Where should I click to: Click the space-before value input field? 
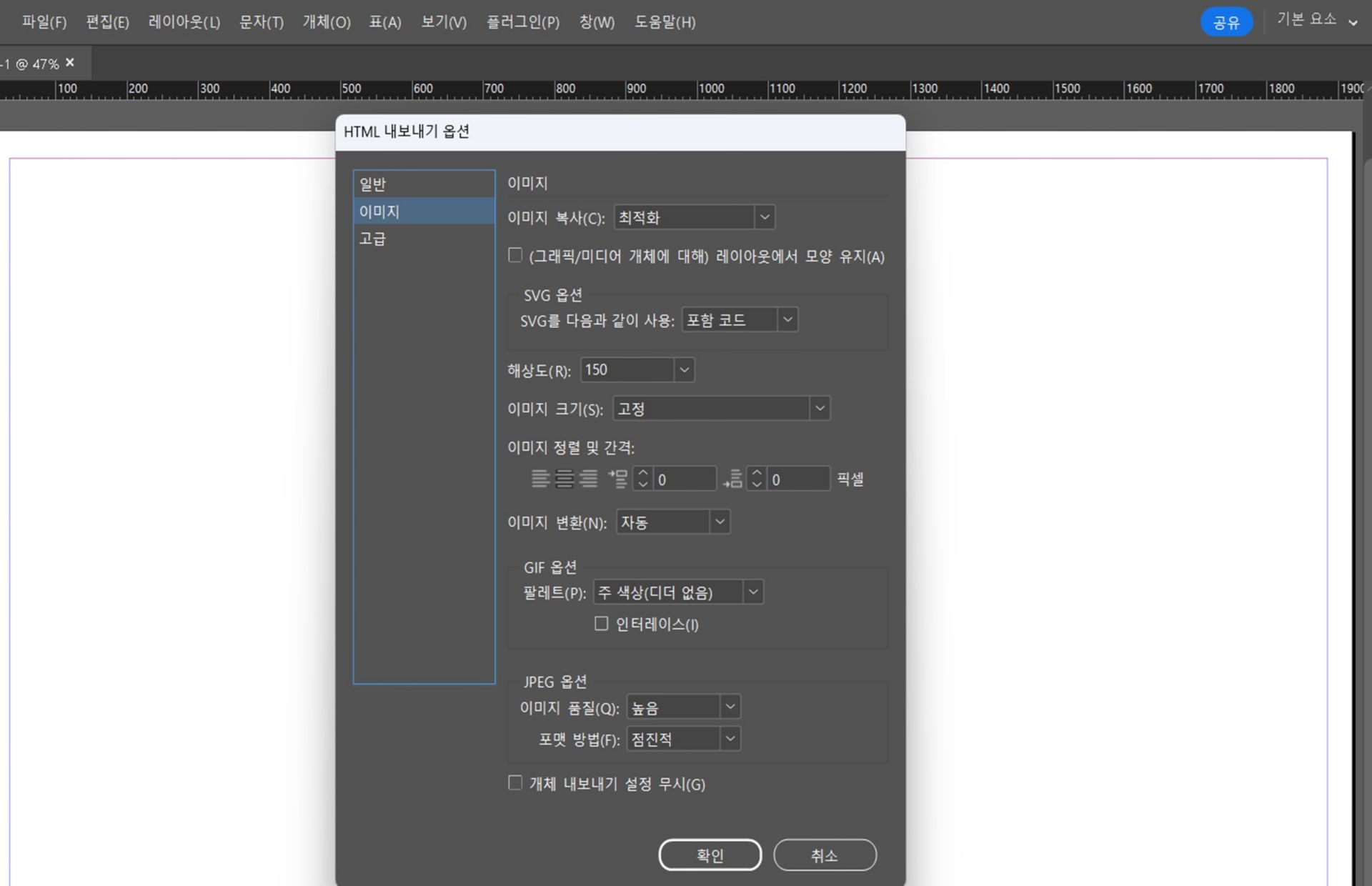pyautogui.click(x=684, y=479)
